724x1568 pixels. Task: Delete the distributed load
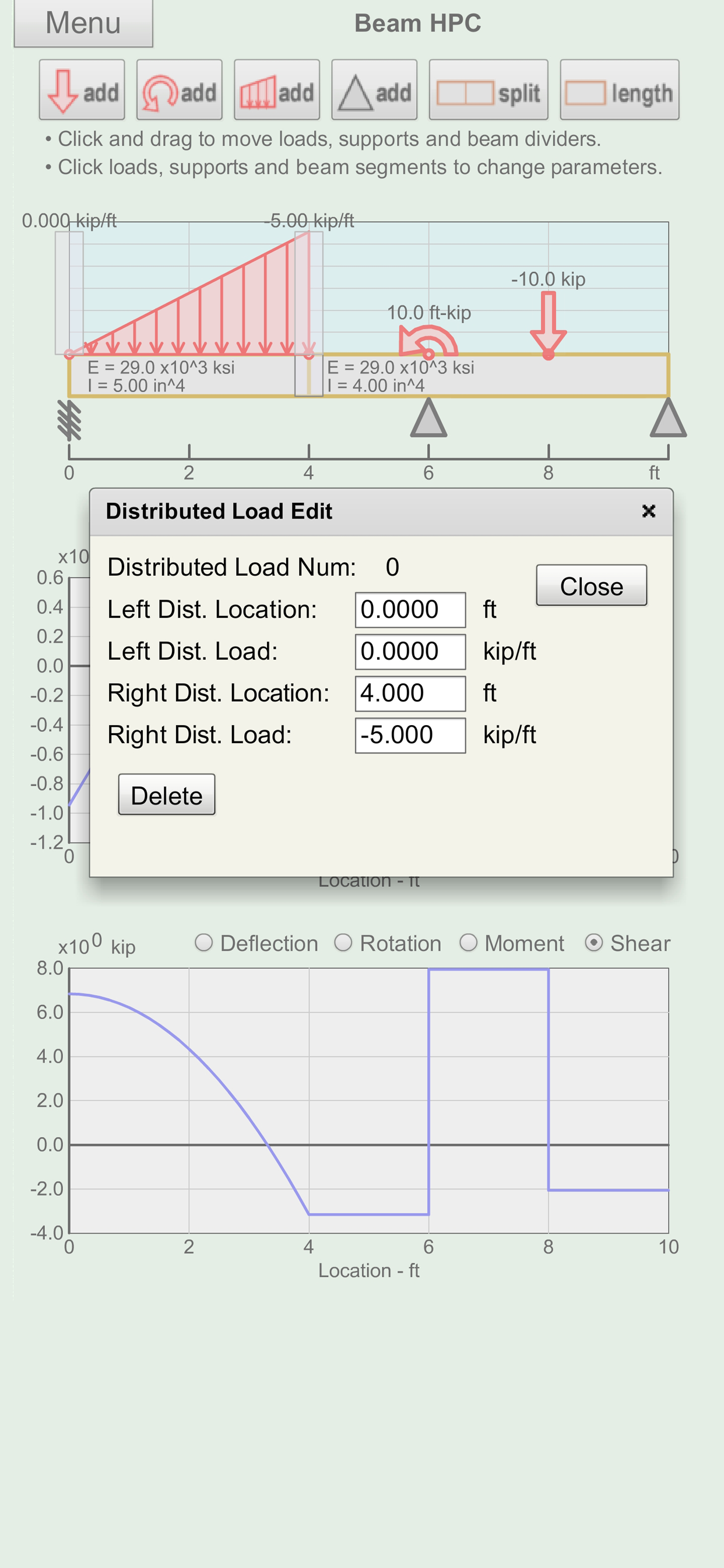click(x=167, y=795)
